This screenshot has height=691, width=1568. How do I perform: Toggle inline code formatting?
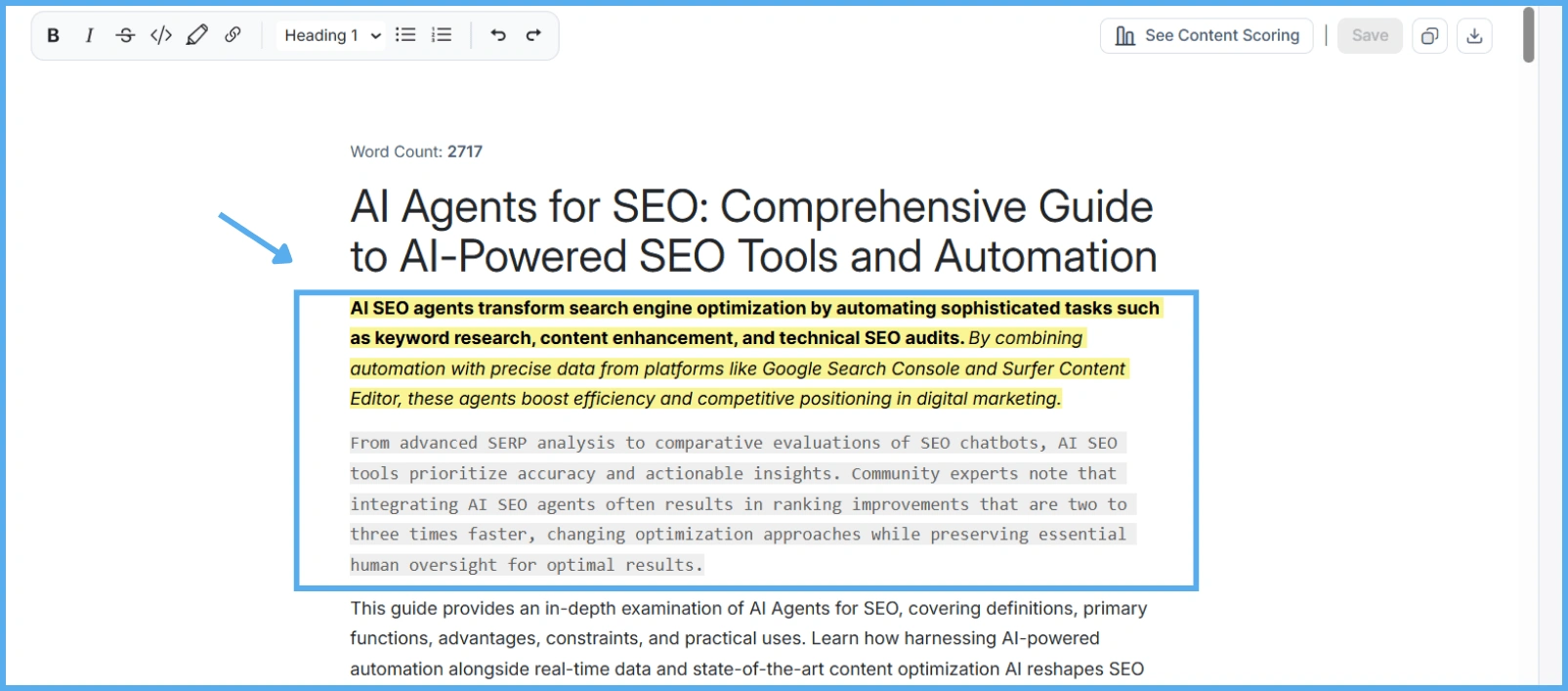[161, 35]
